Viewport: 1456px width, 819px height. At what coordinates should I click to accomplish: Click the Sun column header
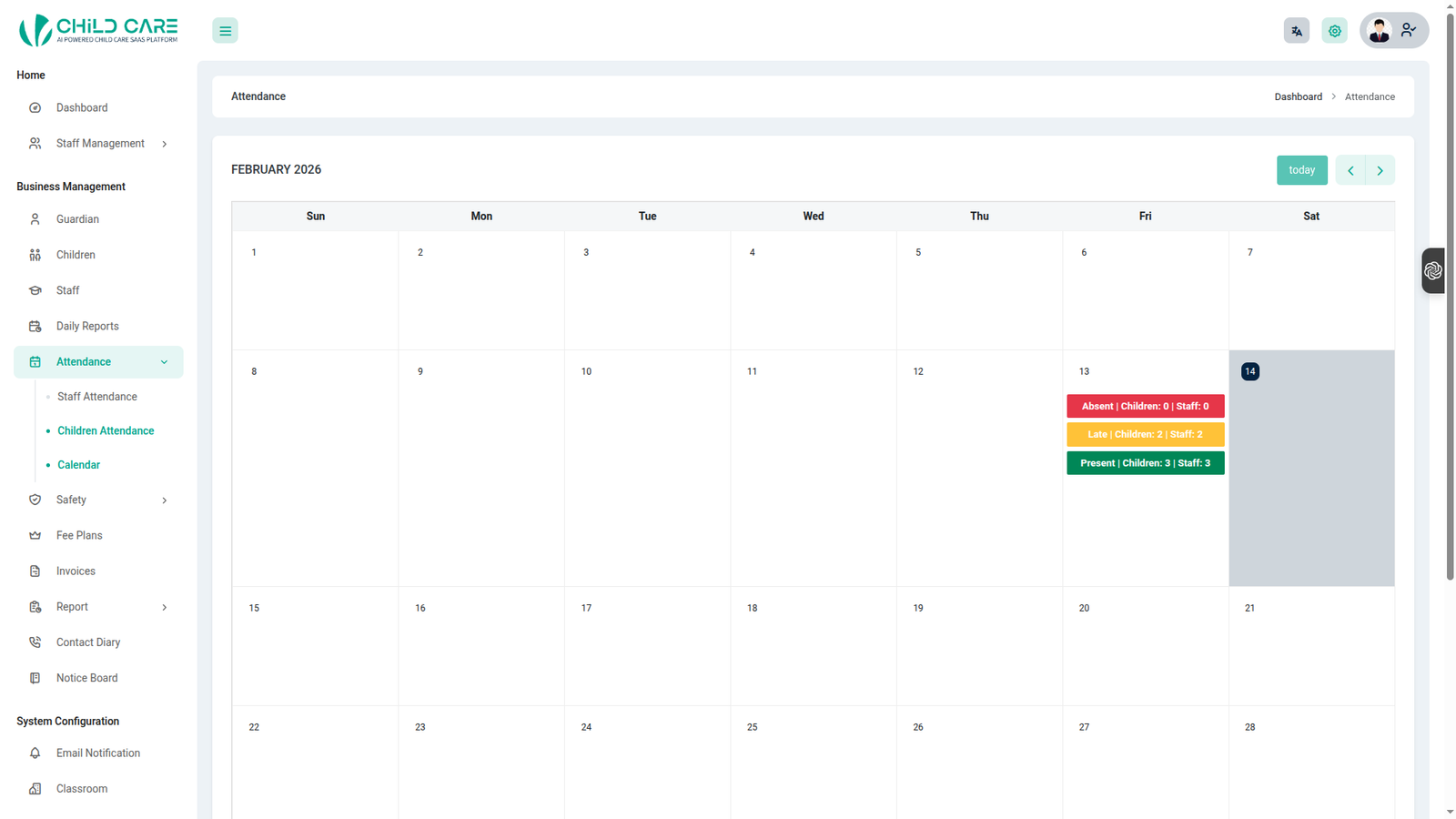(x=316, y=216)
